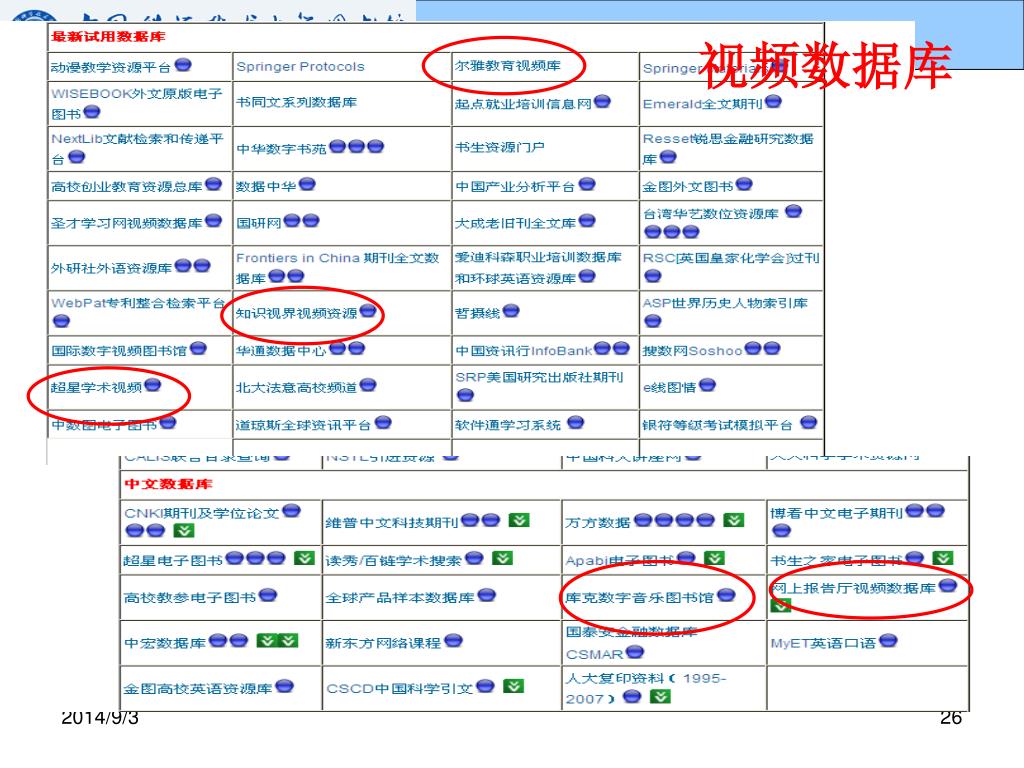Click the blue dot next to 北大法意高校频道

[368, 385]
